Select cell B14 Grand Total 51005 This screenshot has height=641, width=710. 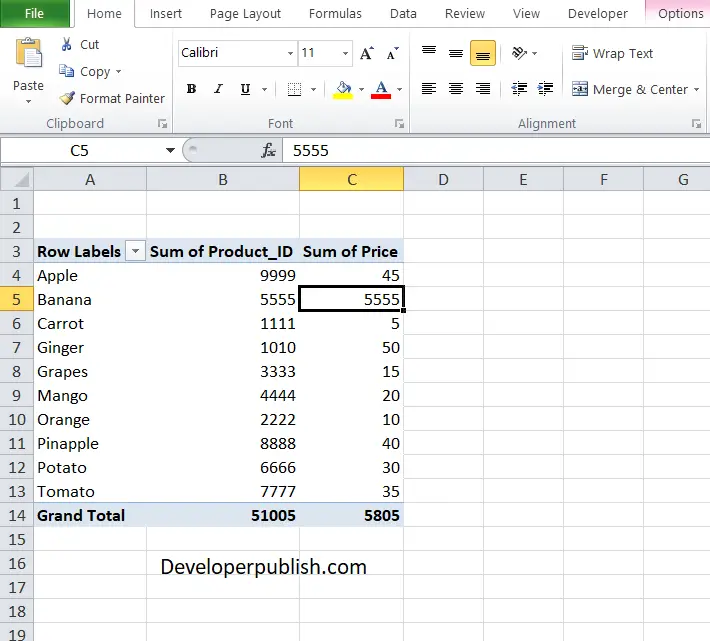pyautogui.click(x=223, y=515)
